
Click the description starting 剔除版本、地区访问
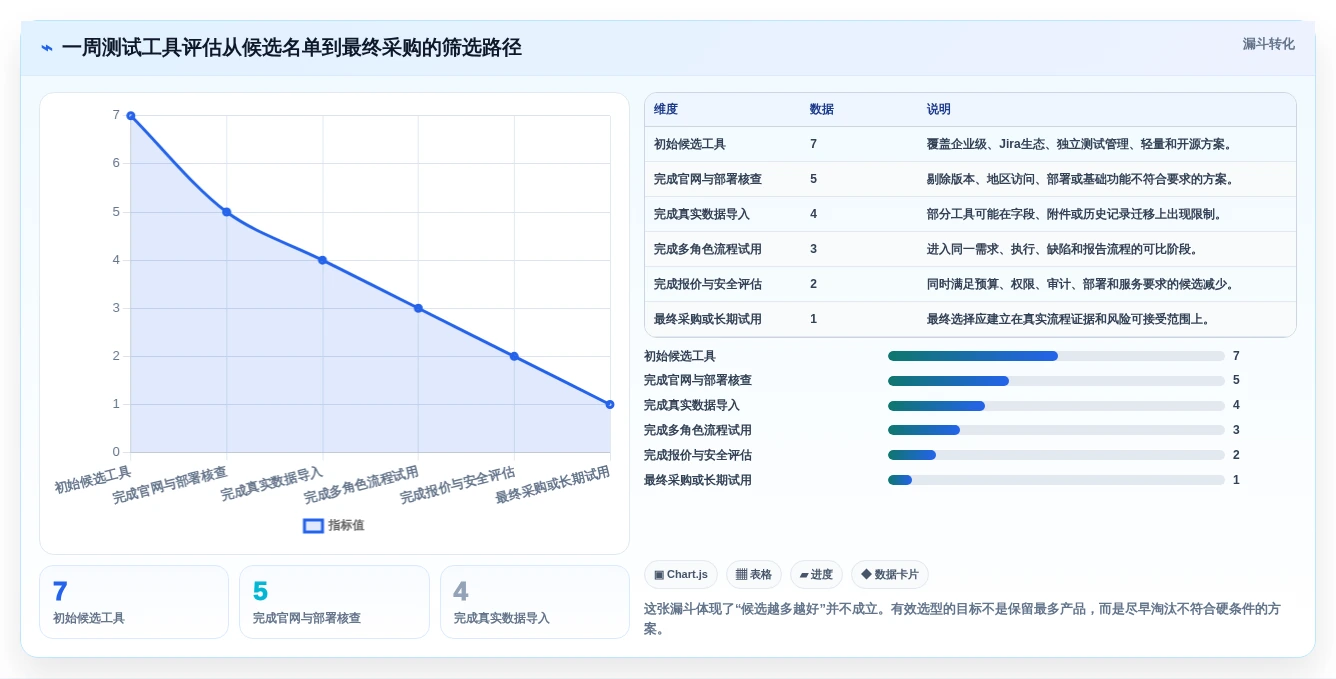pyautogui.click(x=1083, y=179)
